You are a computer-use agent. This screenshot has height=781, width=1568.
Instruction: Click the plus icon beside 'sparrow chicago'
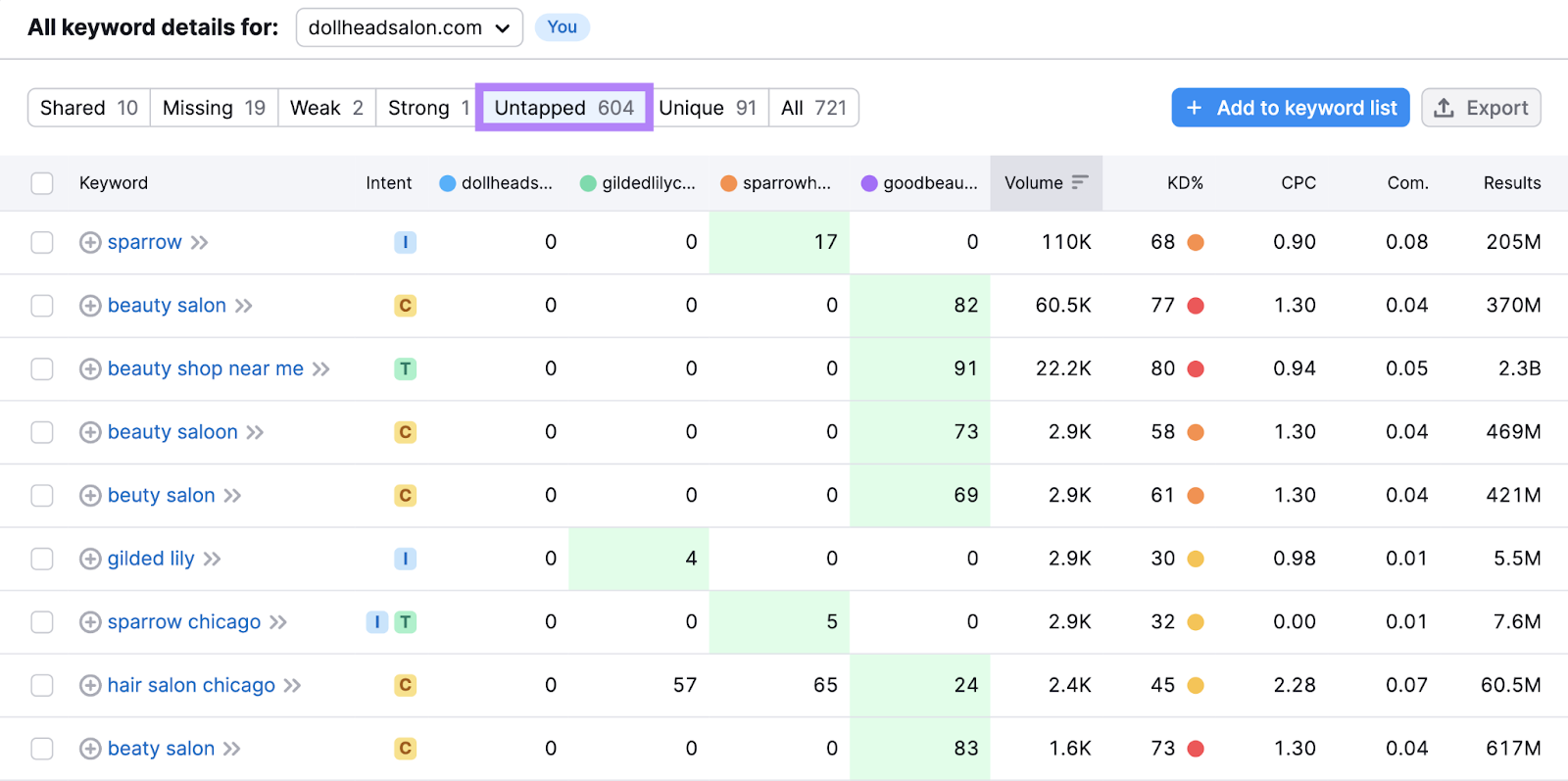(x=90, y=622)
